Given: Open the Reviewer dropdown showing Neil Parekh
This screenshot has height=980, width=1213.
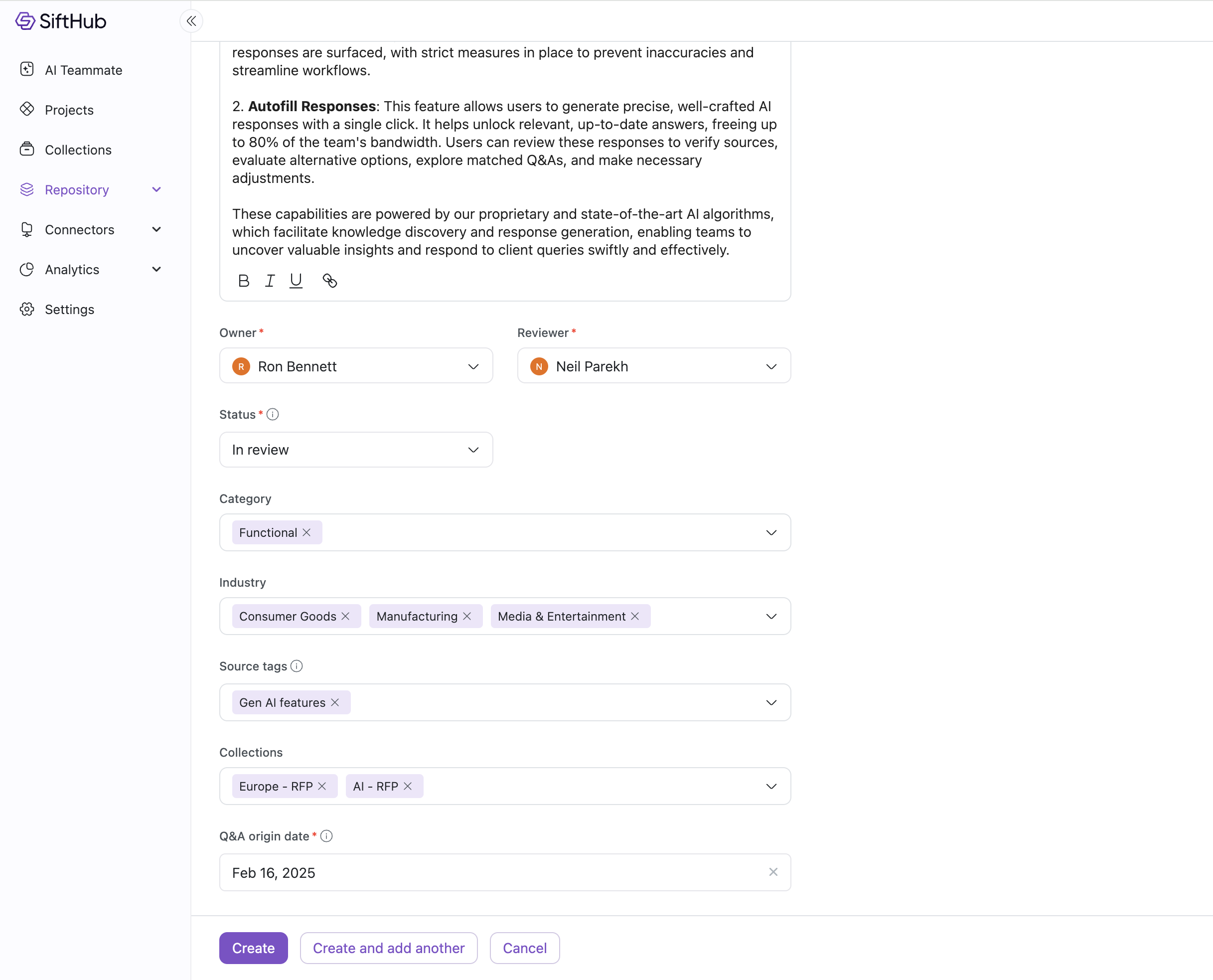Looking at the screenshot, I should coord(654,366).
